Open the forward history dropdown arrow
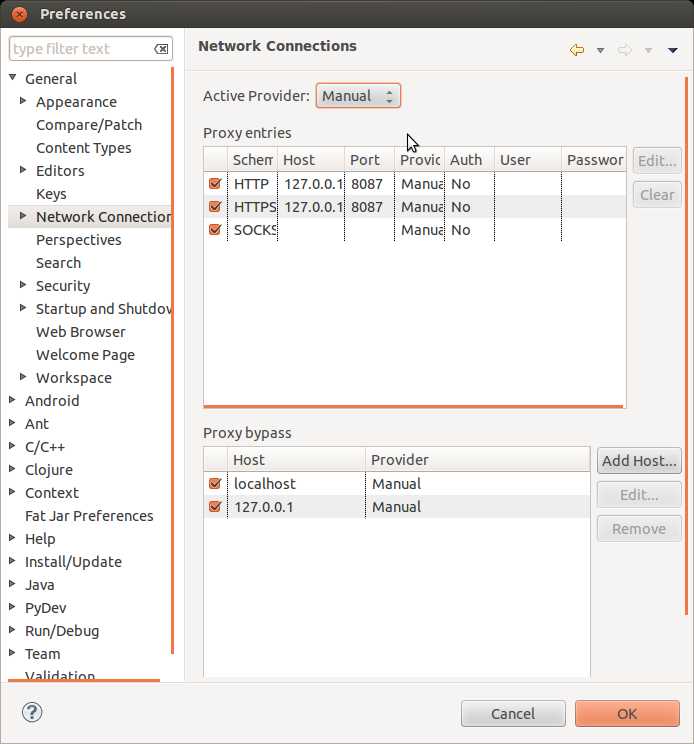694x744 pixels. (x=648, y=50)
